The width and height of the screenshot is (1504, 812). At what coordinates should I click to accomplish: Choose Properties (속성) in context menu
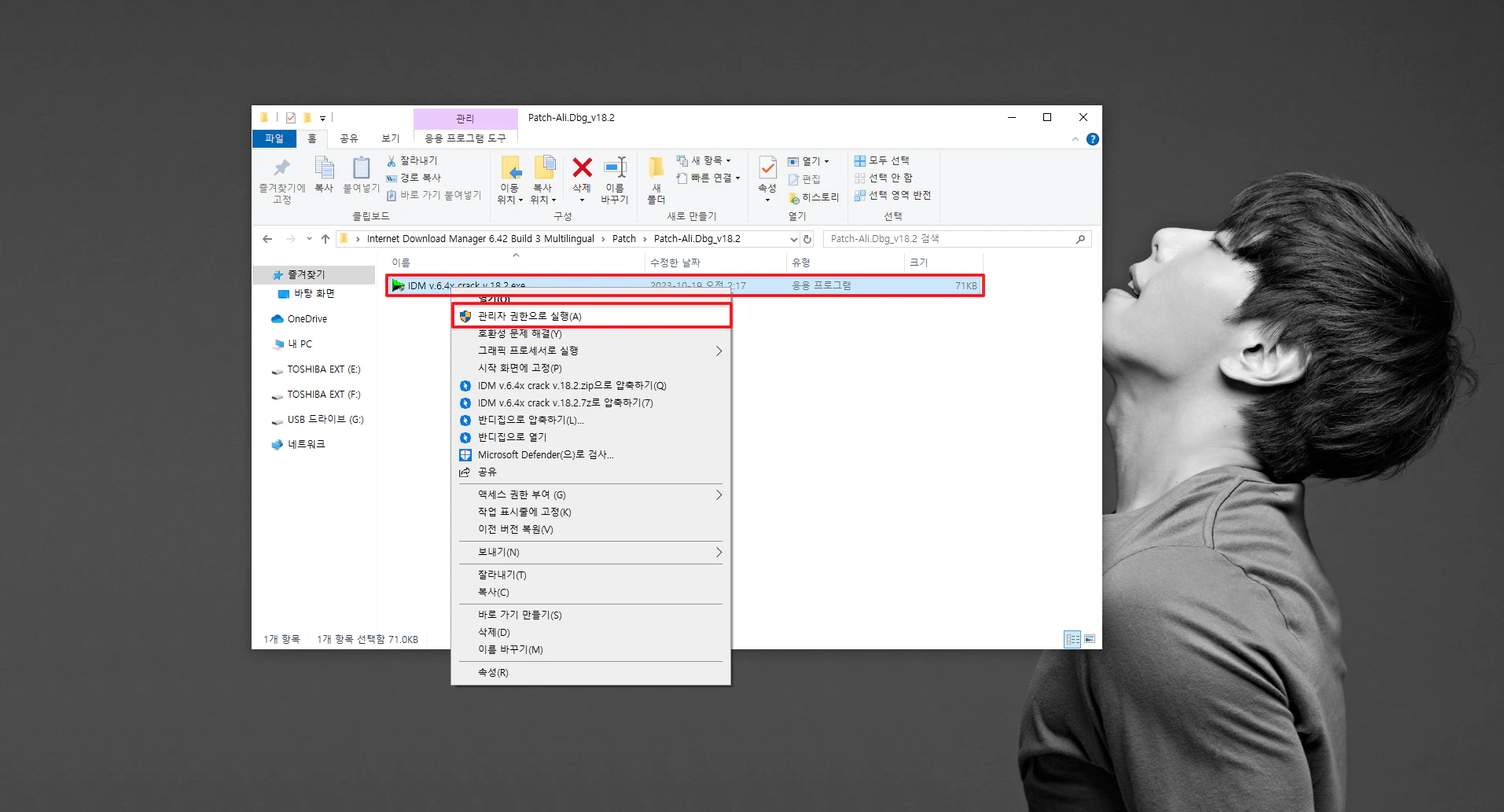pos(591,672)
